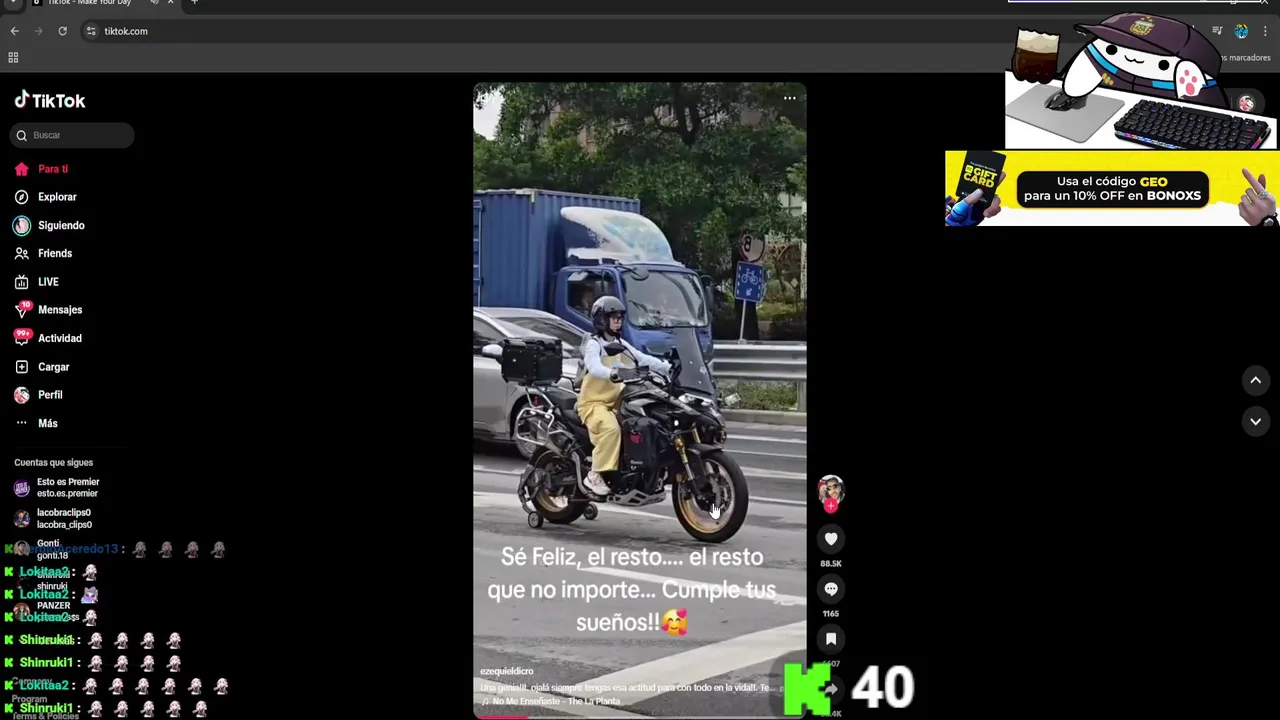1280x720 pixels.
Task: Open the ezequieldicro username link
Action: (x=507, y=671)
